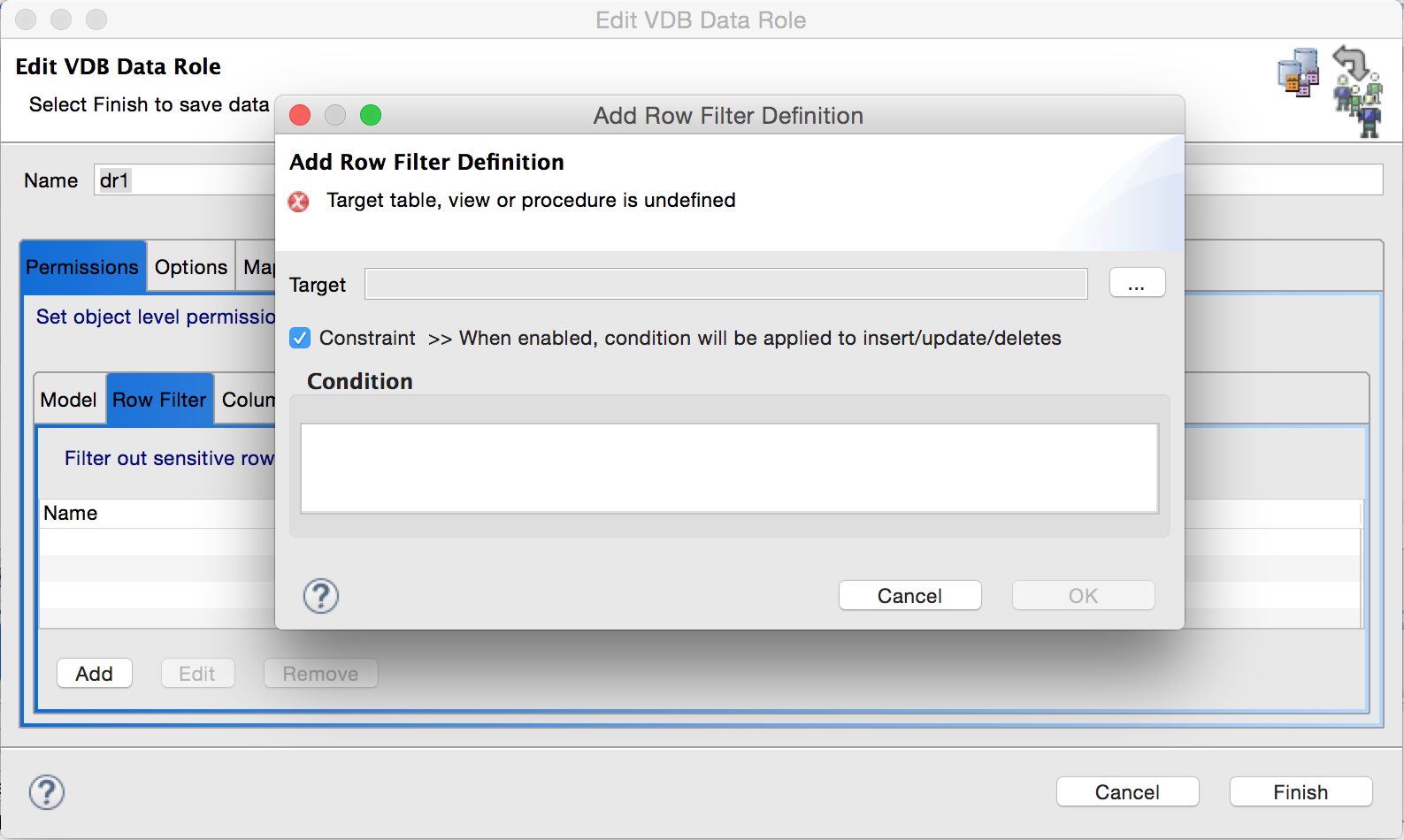Screen dimensions: 1404x840
Task: Click Finish in Edit VDB Data Role window
Action: pyautogui.click(x=1300, y=791)
